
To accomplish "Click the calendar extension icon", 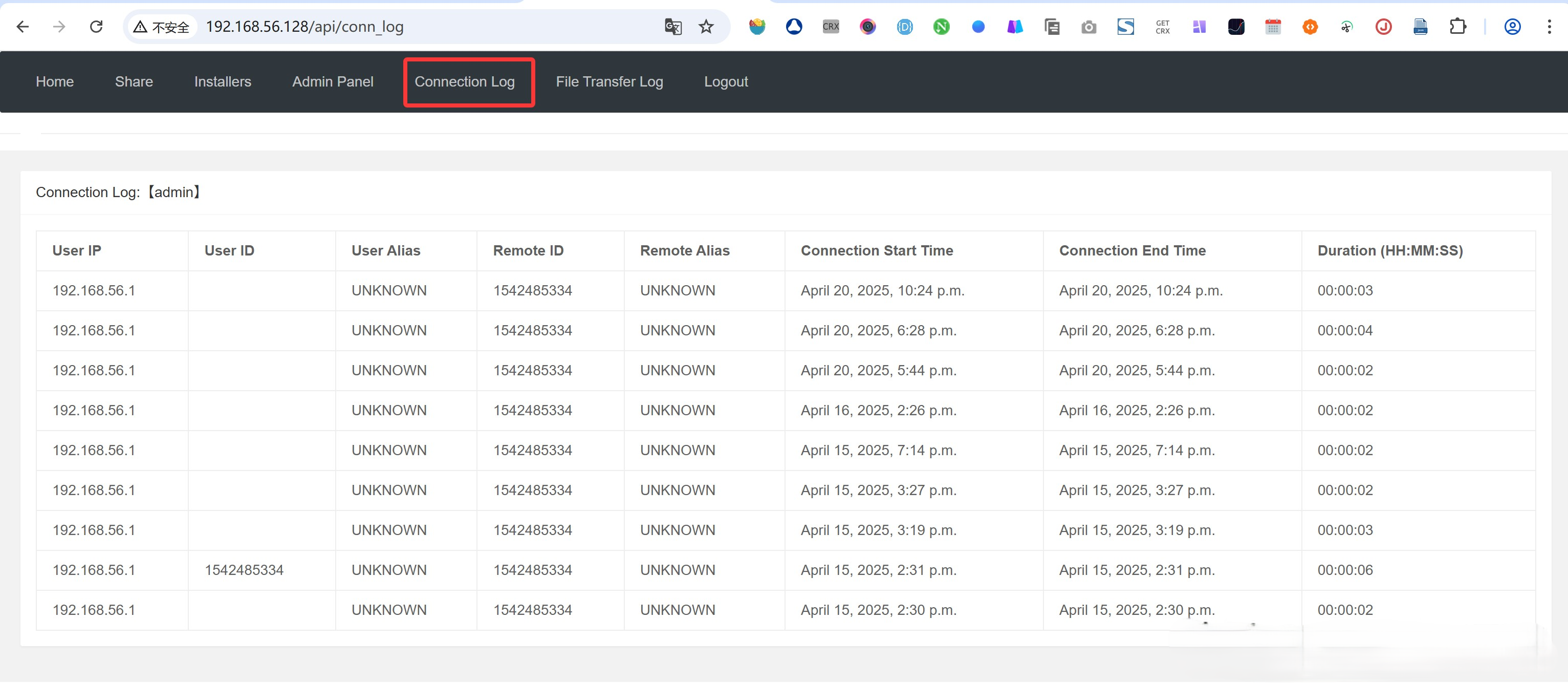I will (x=1273, y=27).
